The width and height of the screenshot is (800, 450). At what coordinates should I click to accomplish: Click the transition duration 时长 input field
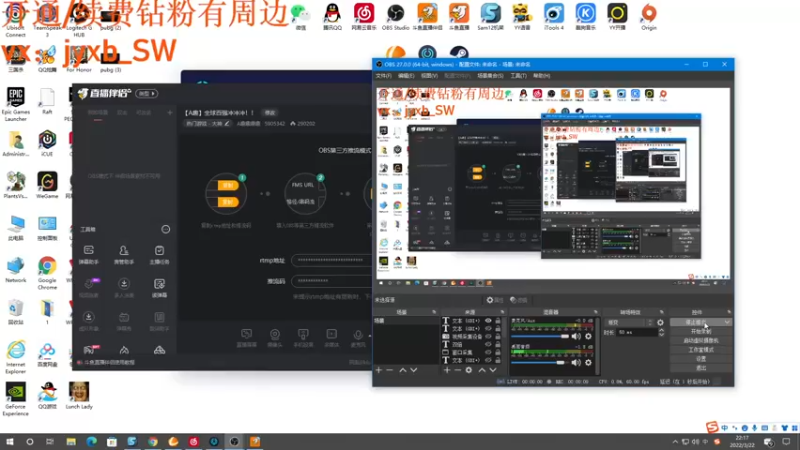637,332
